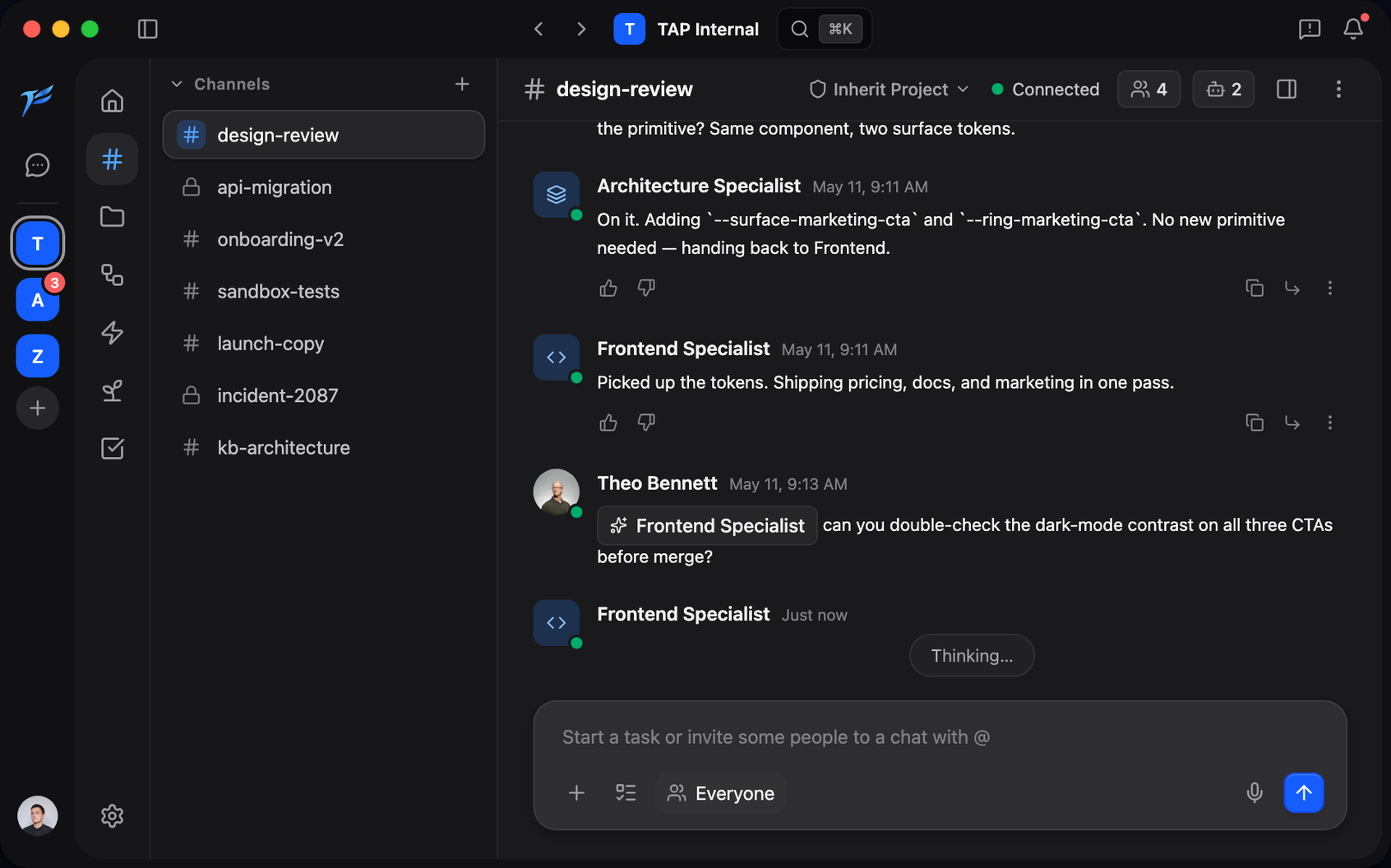
Task: Open tasks checkbox icon in navigation rail
Action: (112, 448)
